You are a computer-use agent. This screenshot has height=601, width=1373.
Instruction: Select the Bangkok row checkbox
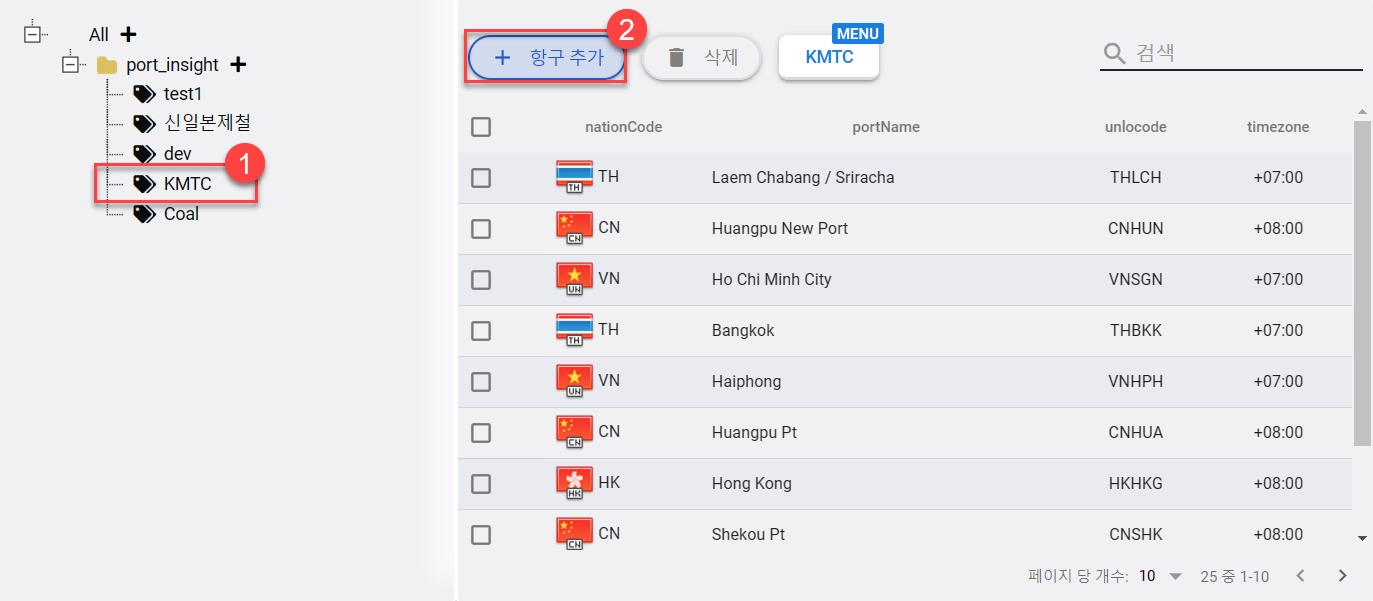tap(481, 331)
